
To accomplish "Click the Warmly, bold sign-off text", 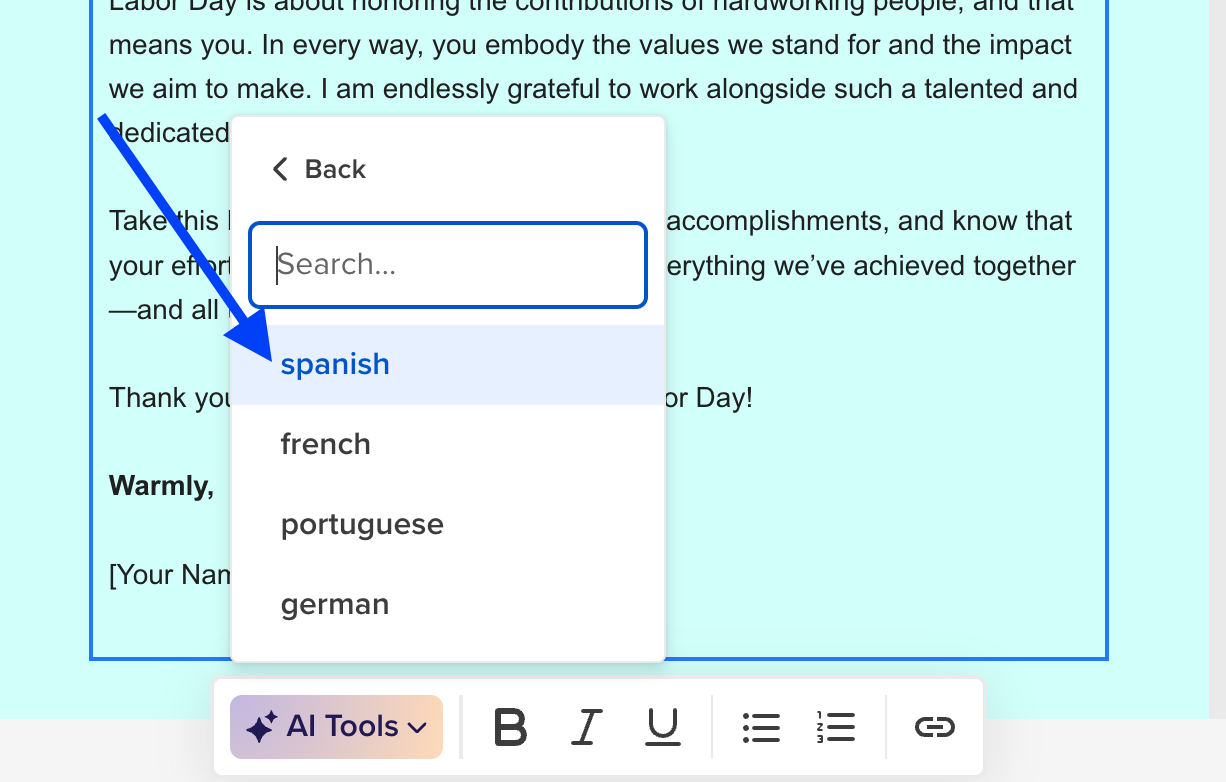I will [x=161, y=486].
